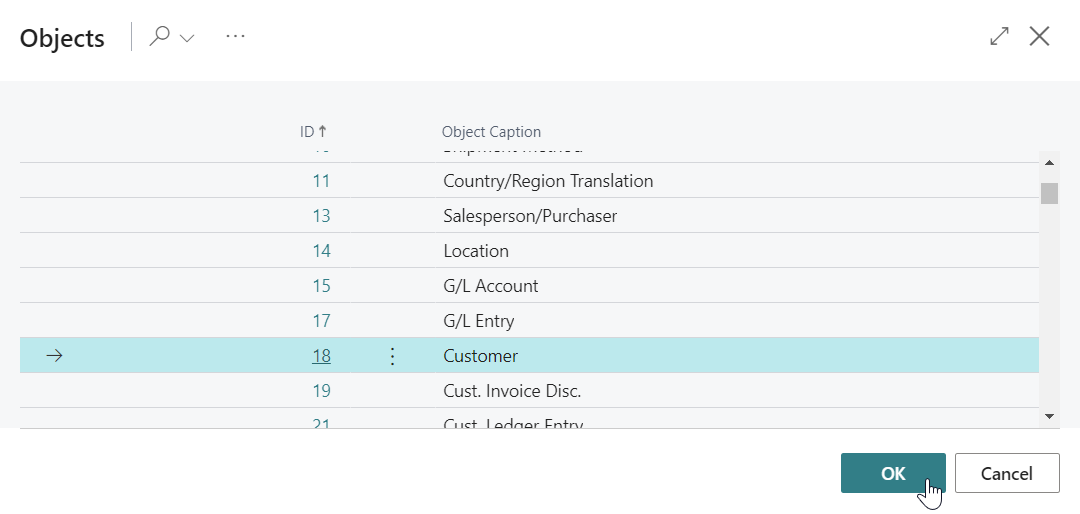Screen dimensions: 1080x514
Task: Open ID 18 Customer link
Action: pyautogui.click(x=321, y=356)
